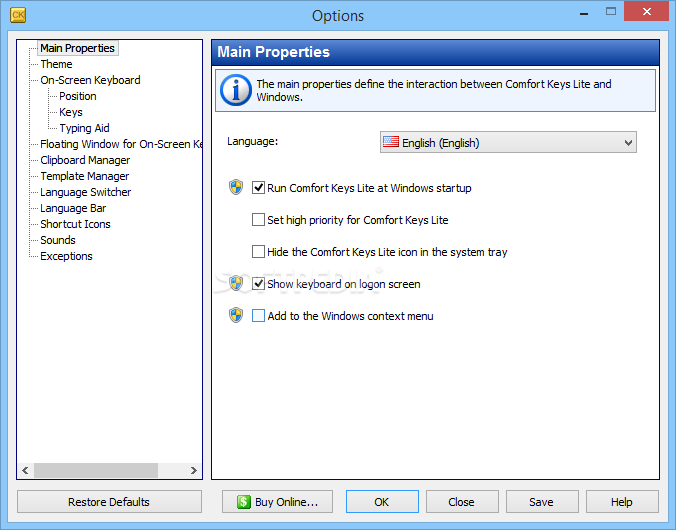Screen dimensions: 676x530
Task: Uncheck Show keyboard on logon screen
Action: coord(258,283)
